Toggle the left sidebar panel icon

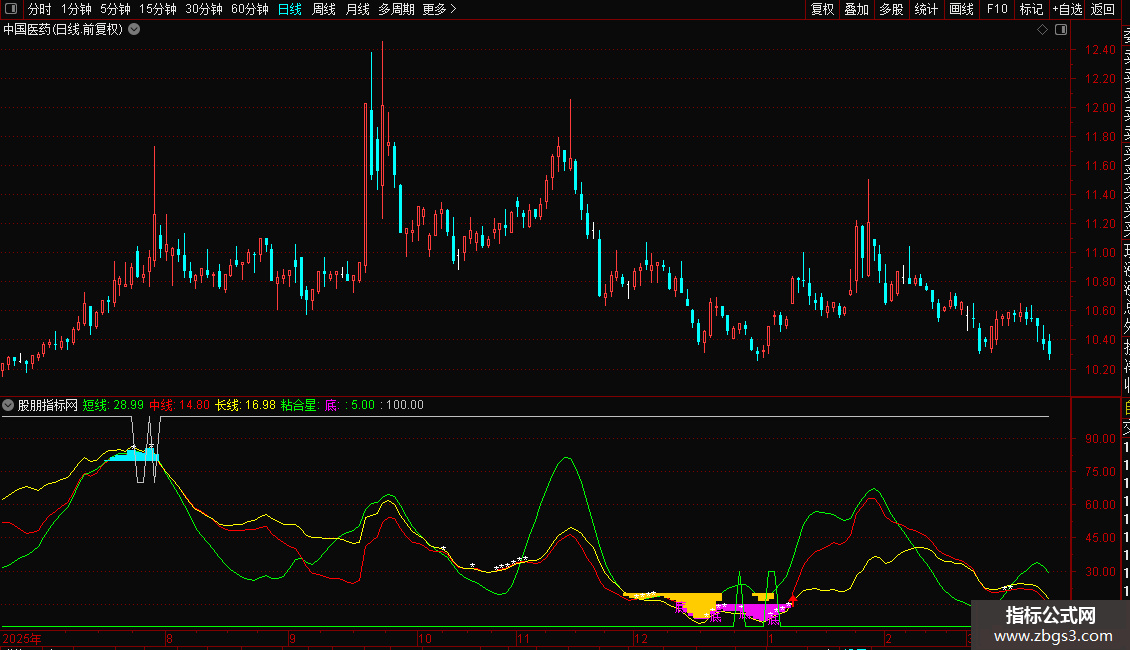(12, 9)
